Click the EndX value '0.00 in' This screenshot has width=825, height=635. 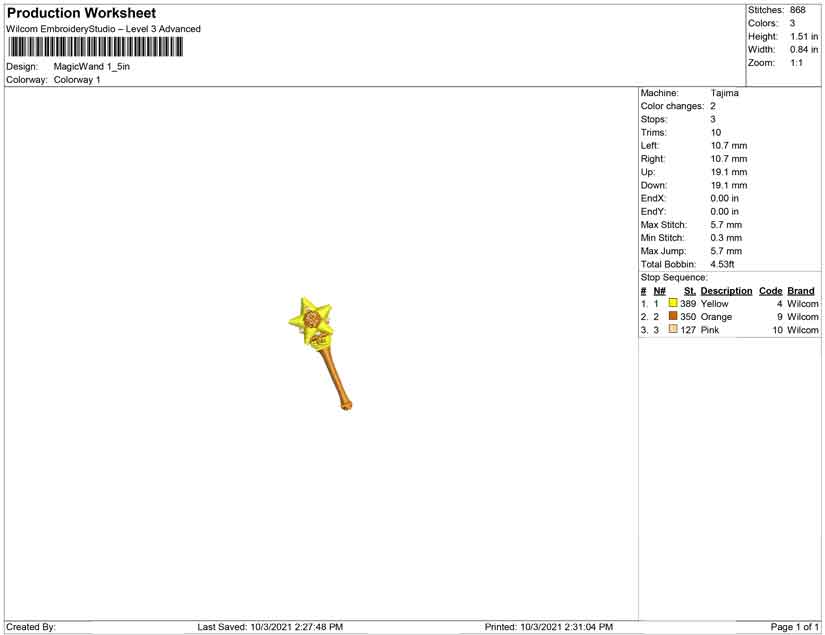[x=725, y=198]
